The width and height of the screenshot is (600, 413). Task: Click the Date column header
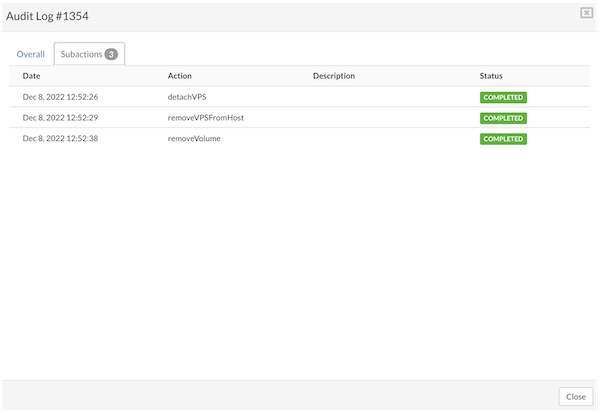(x=32, y=76)
